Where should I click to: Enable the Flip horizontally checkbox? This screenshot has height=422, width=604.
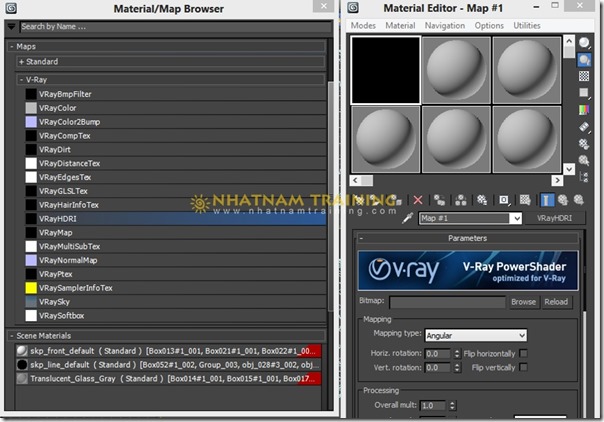[x=523, y=353]
